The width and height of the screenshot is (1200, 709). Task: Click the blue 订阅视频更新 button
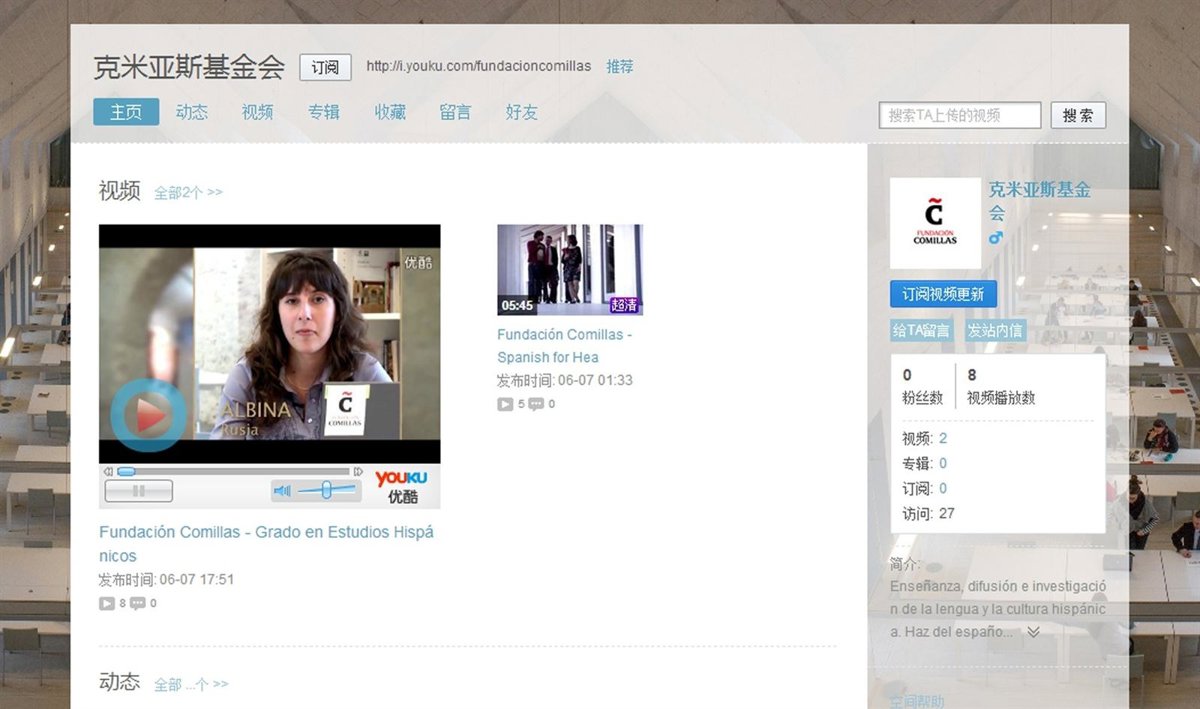pyautogui.click(x=943, y=294)
